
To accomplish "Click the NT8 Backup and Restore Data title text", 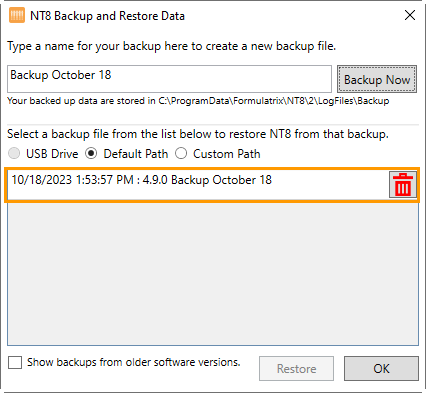I will [107, 16].
